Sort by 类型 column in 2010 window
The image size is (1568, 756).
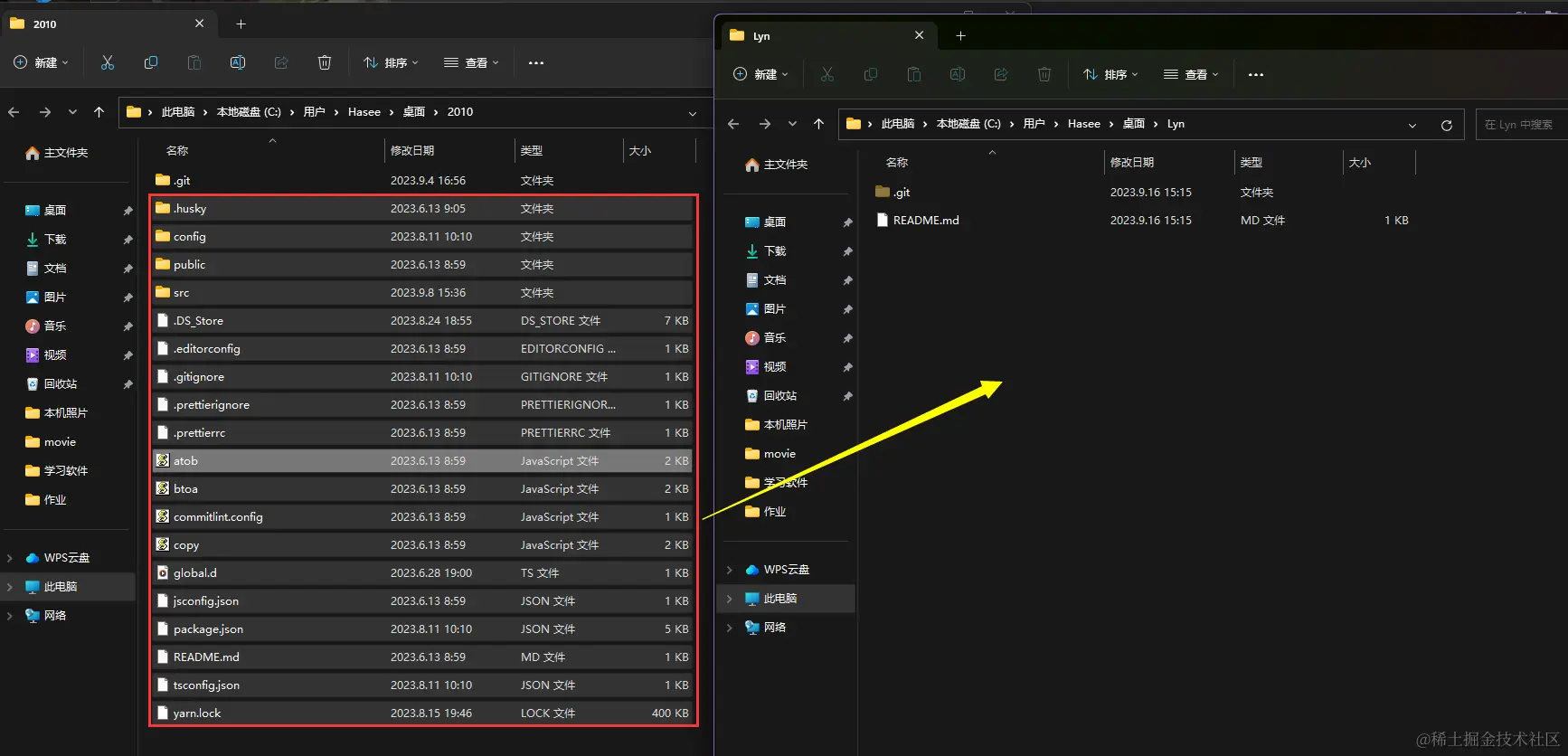532,150
